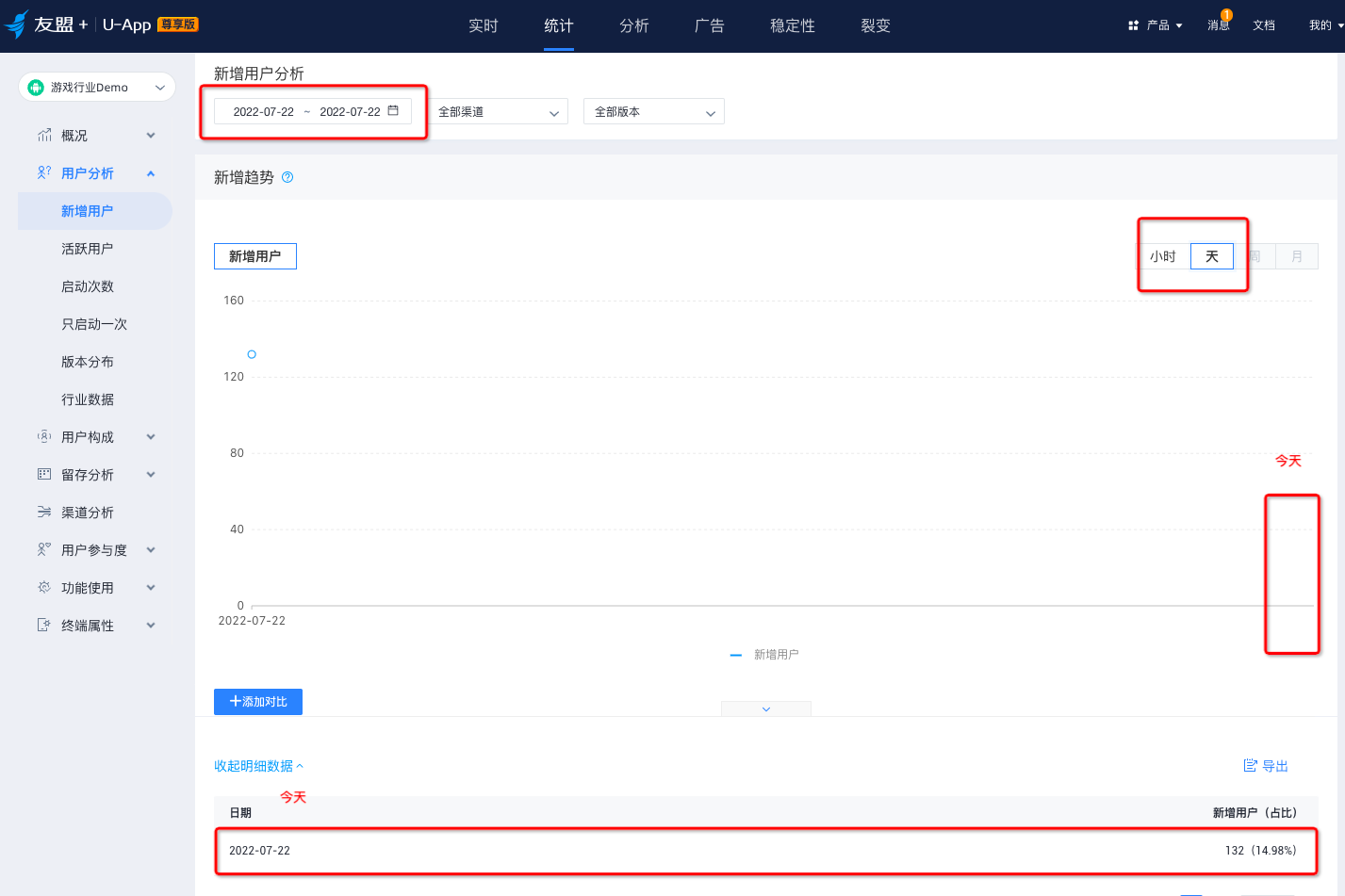Collapse the 用户分析 section

click(x=151, y=173)
